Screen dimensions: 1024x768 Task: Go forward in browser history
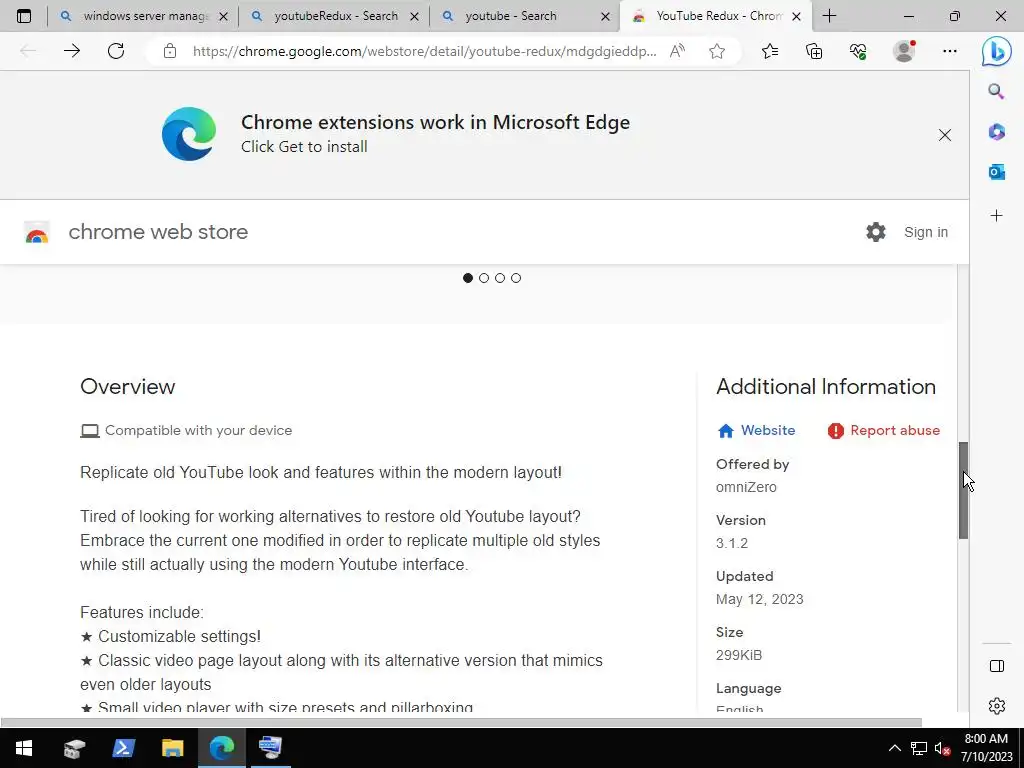point(72,51)
